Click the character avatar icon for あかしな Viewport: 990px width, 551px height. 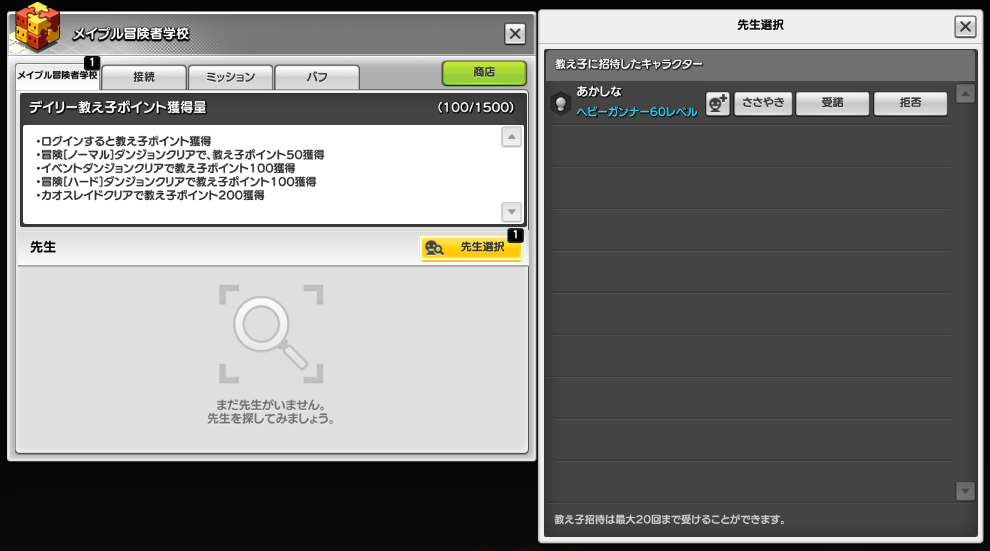[560, 104]
